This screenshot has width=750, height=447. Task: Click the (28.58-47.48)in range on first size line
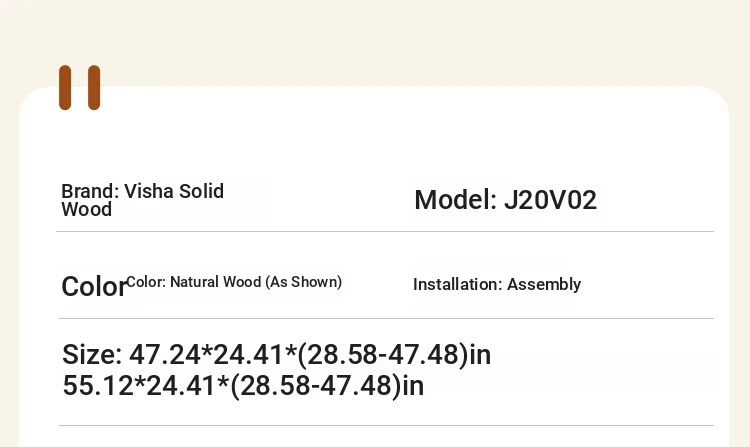pyautogui.click(x=394, y=355)
